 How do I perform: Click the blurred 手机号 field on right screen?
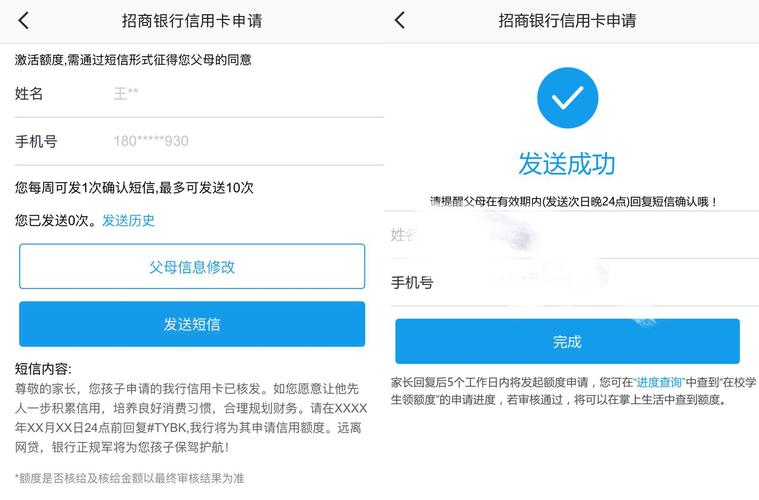coord(575,282)
